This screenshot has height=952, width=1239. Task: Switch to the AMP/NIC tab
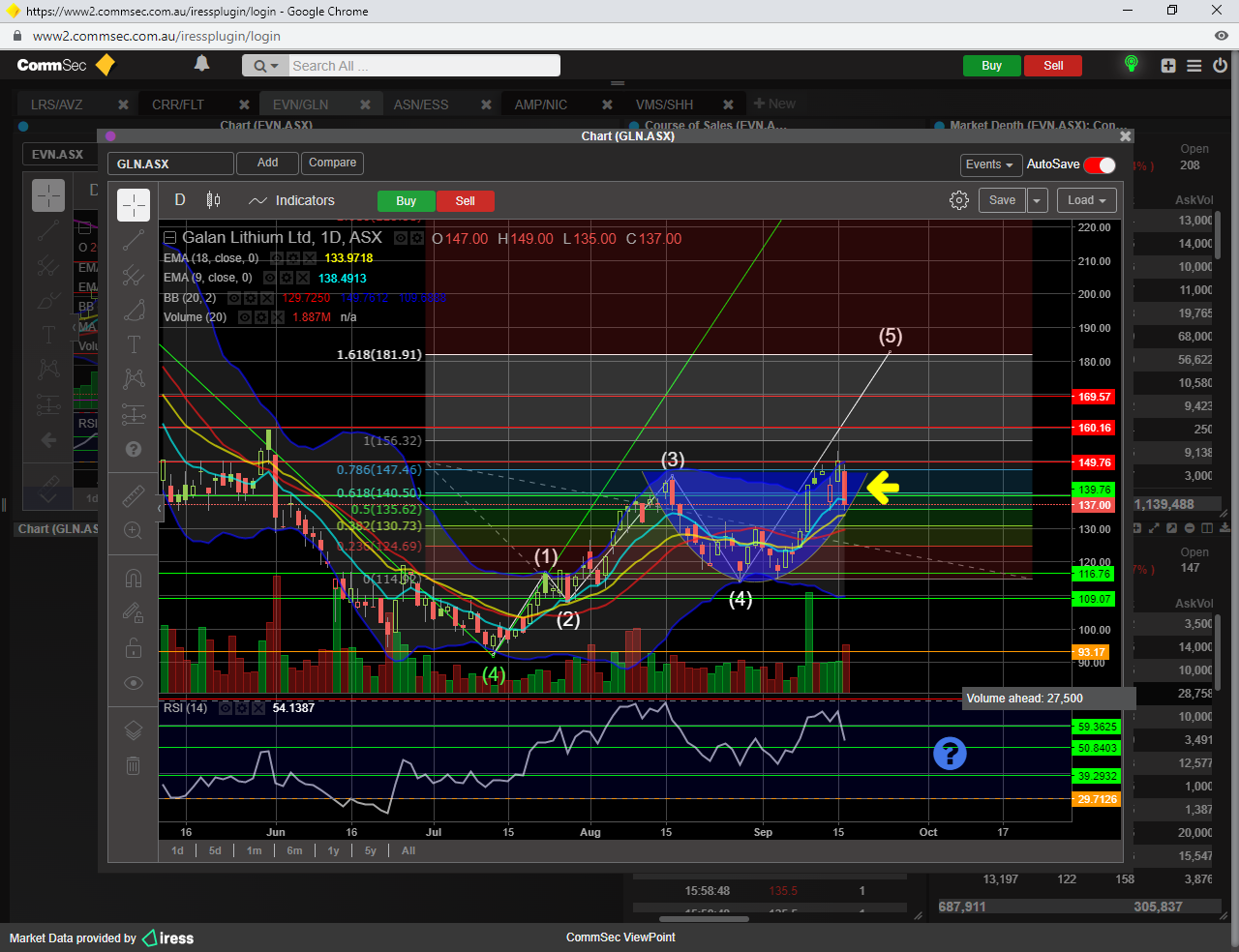[540, 104]
